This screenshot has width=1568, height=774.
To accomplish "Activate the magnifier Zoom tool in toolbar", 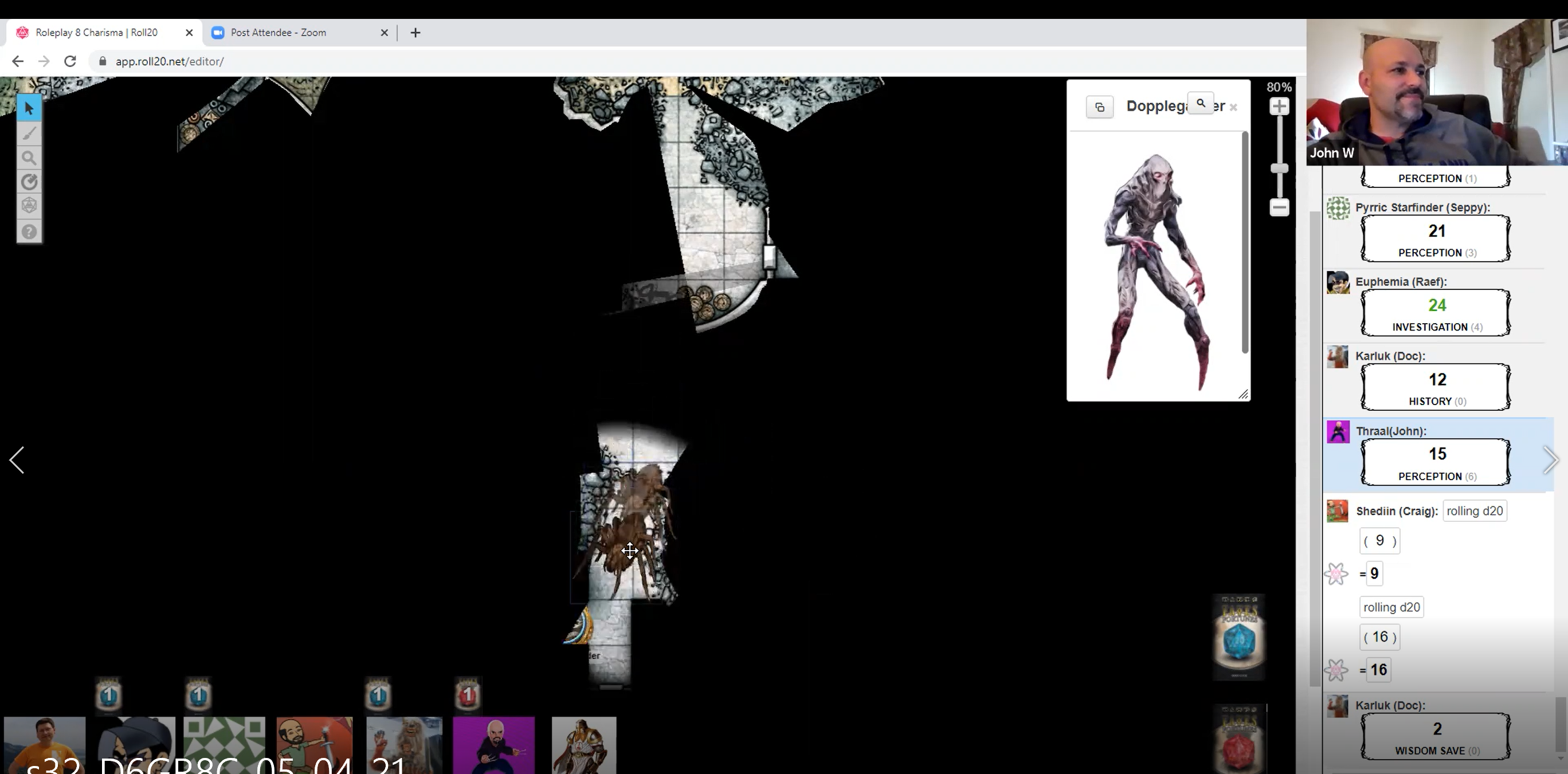I will click(29, 158).
